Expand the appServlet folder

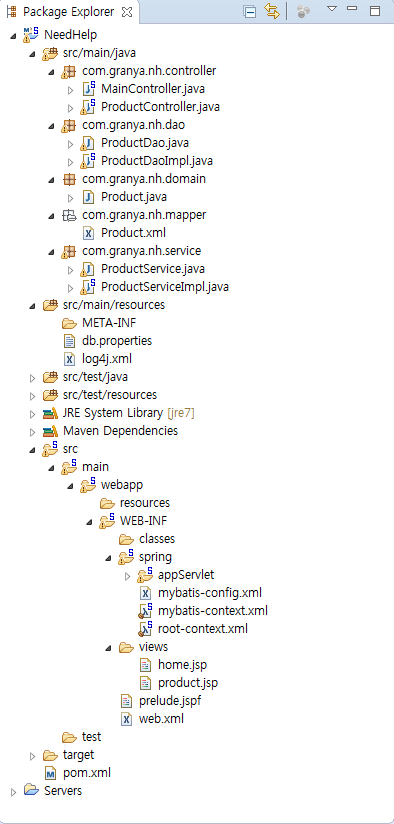(x=127, y=575)
